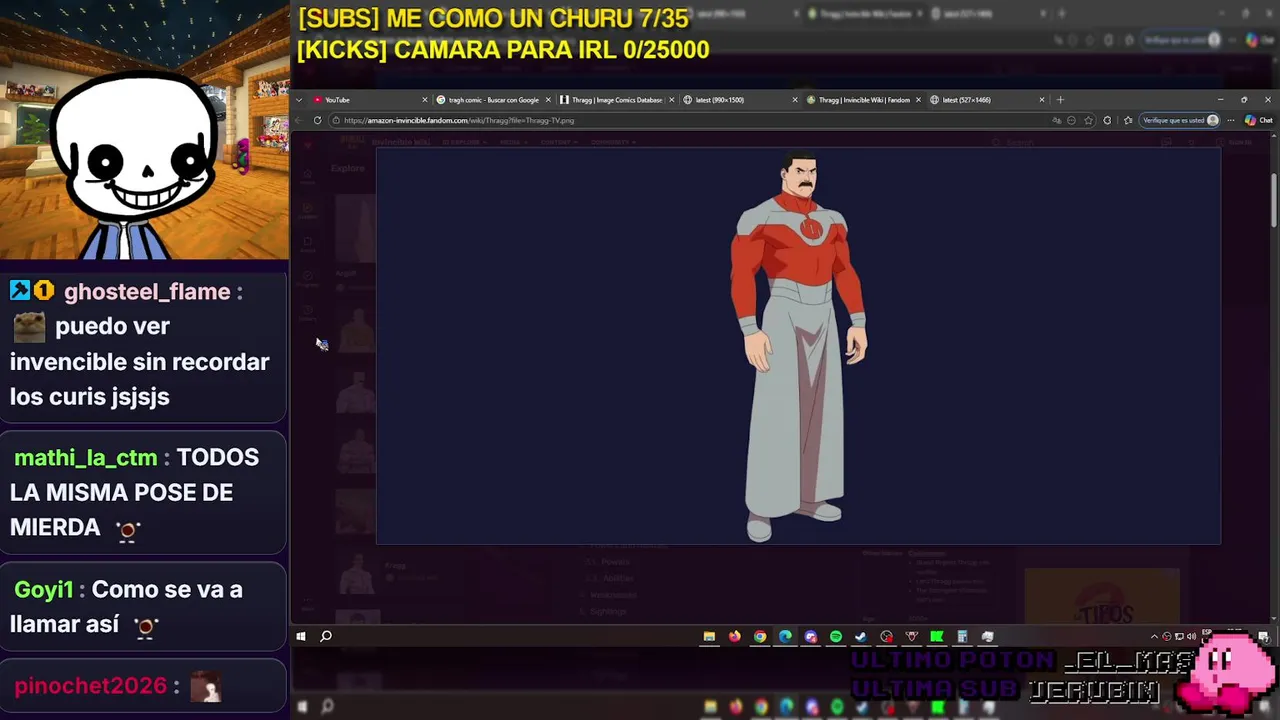The height and width of the screenshot is (720, 1280).
Task: Open Microsoft Edge from the taskbar
Action: 785,636
